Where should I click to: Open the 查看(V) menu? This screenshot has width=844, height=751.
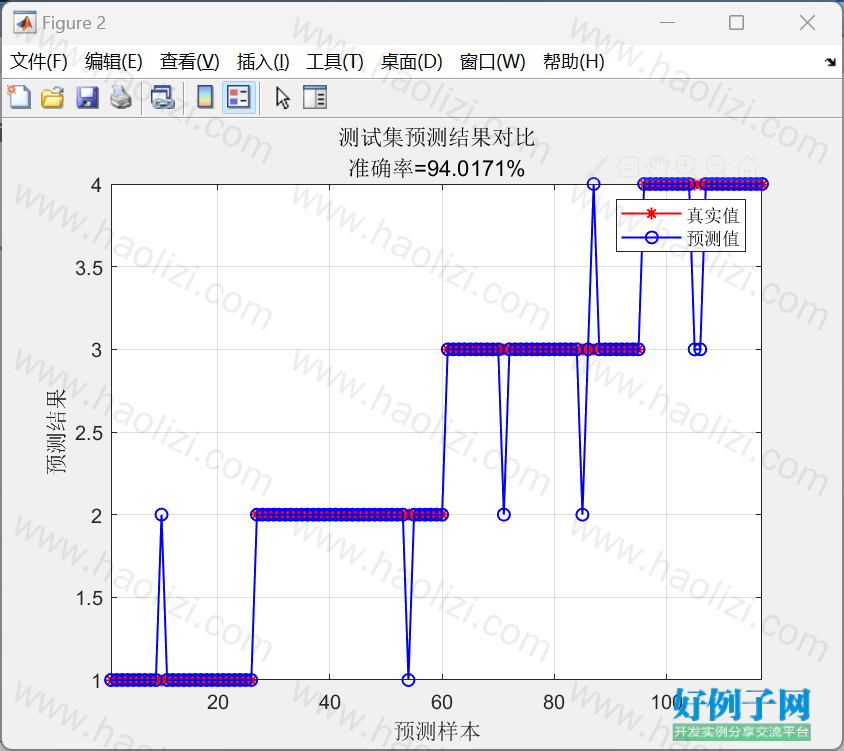coord(189,62)
